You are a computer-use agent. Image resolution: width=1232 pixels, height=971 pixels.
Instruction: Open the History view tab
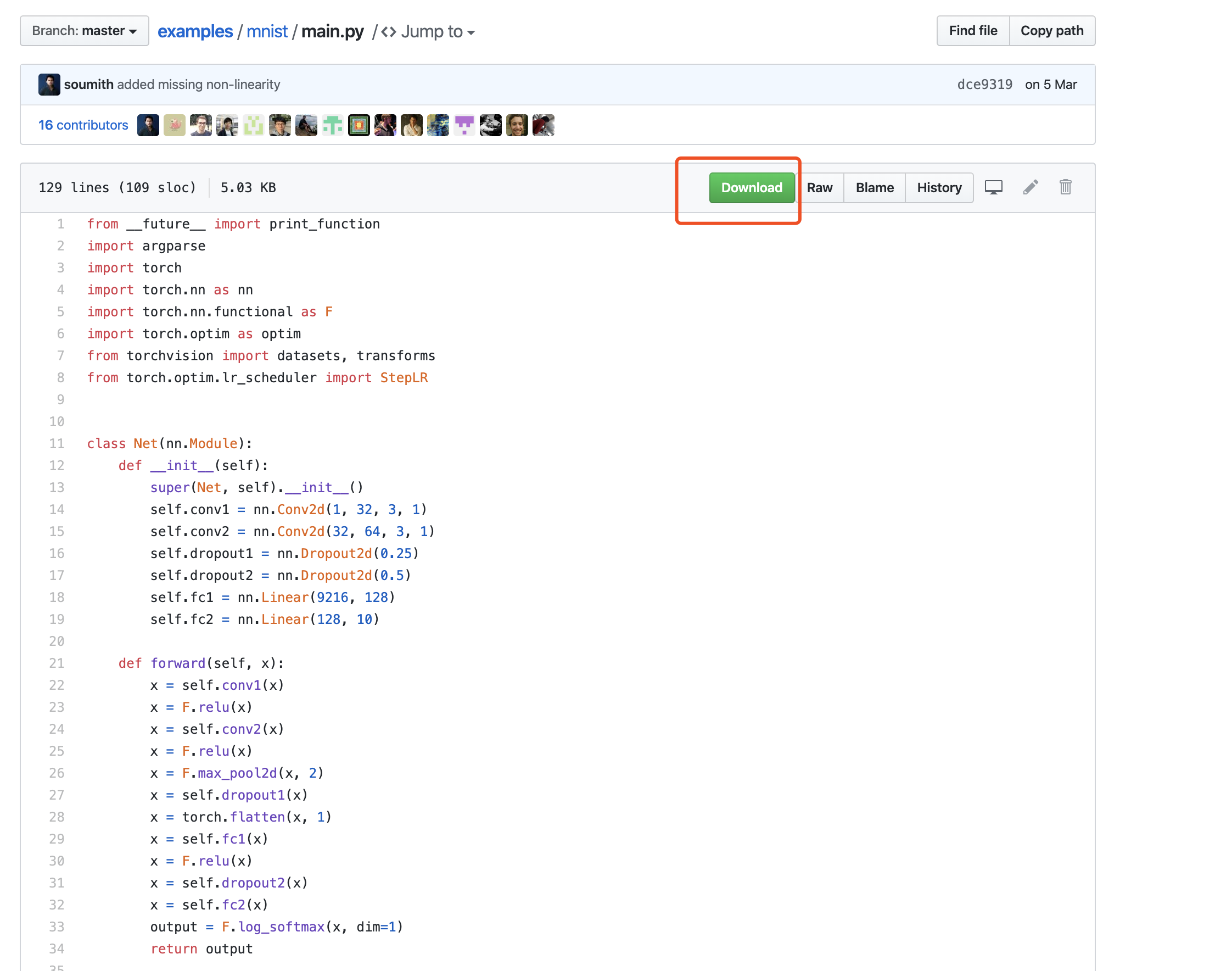point(939,188)
